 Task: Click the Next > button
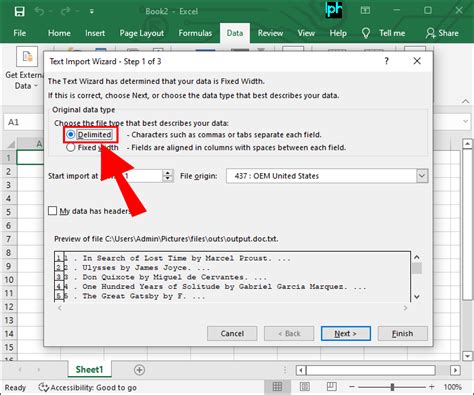(346, 333)
